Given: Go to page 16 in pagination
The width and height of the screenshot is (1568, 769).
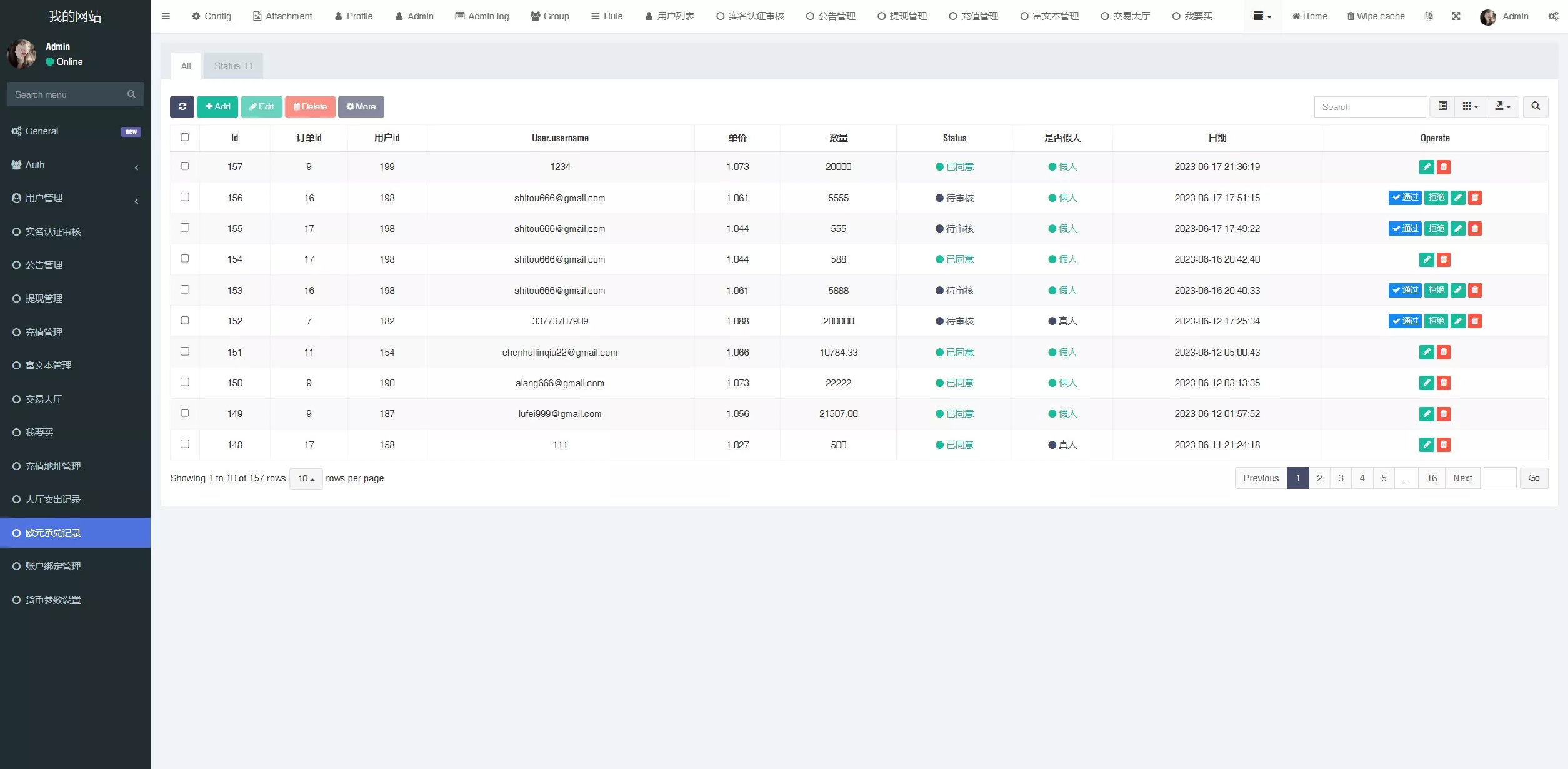Looking at the screenshot, I should [x=1431, y=478].
